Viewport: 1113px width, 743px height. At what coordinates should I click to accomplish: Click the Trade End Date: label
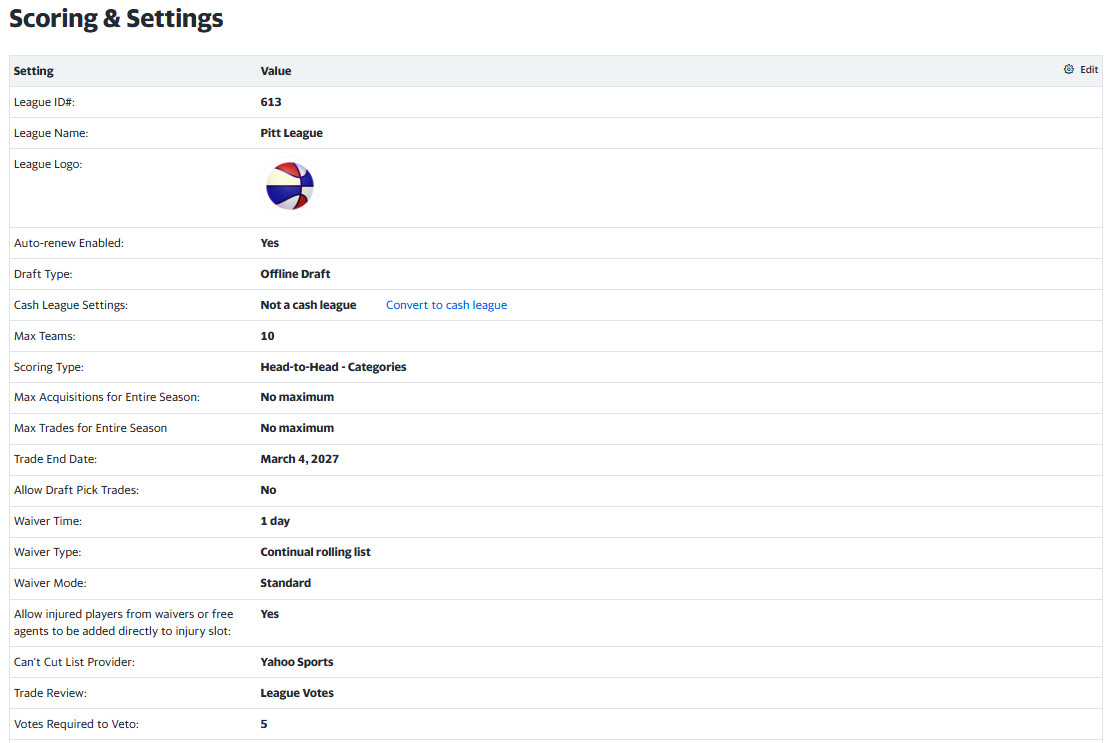(x=55, y=459)
